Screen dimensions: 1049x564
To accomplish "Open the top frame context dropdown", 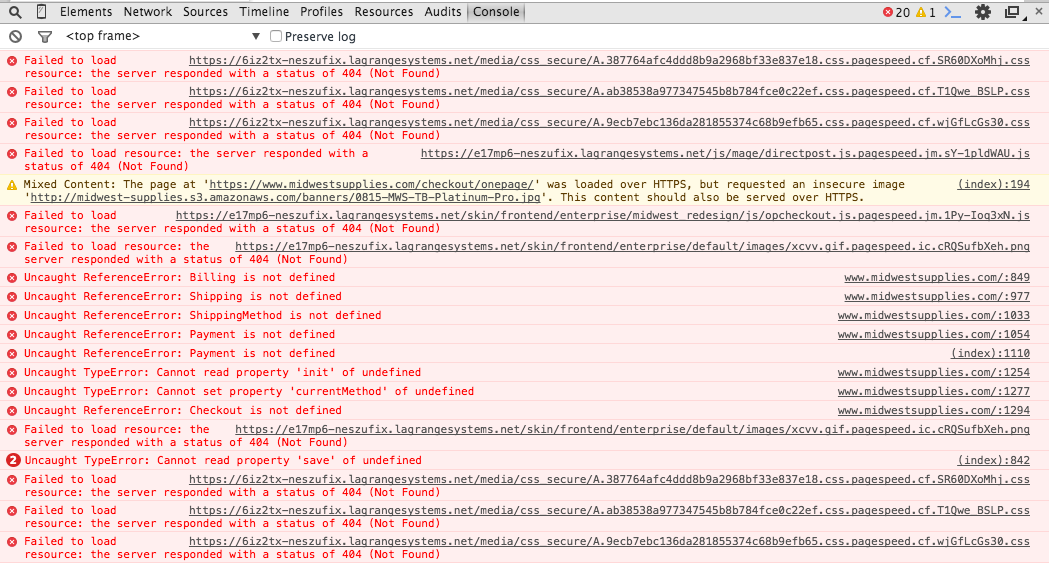I will (x=163, y=36).
